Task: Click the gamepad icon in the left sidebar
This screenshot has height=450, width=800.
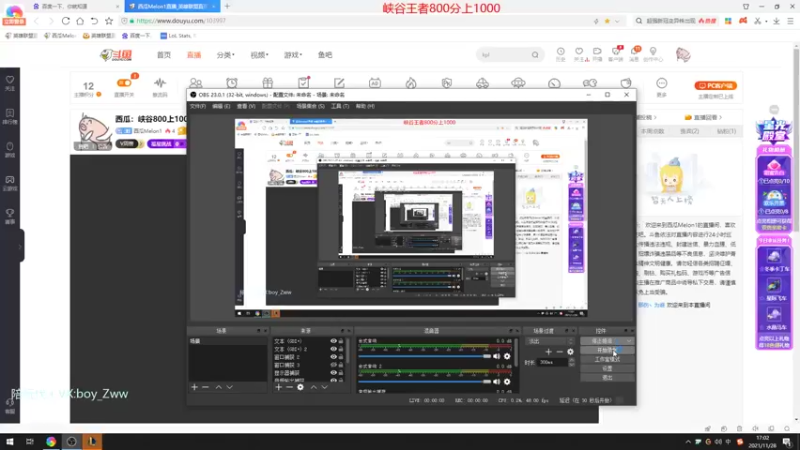Action: [x=10, y=180]
